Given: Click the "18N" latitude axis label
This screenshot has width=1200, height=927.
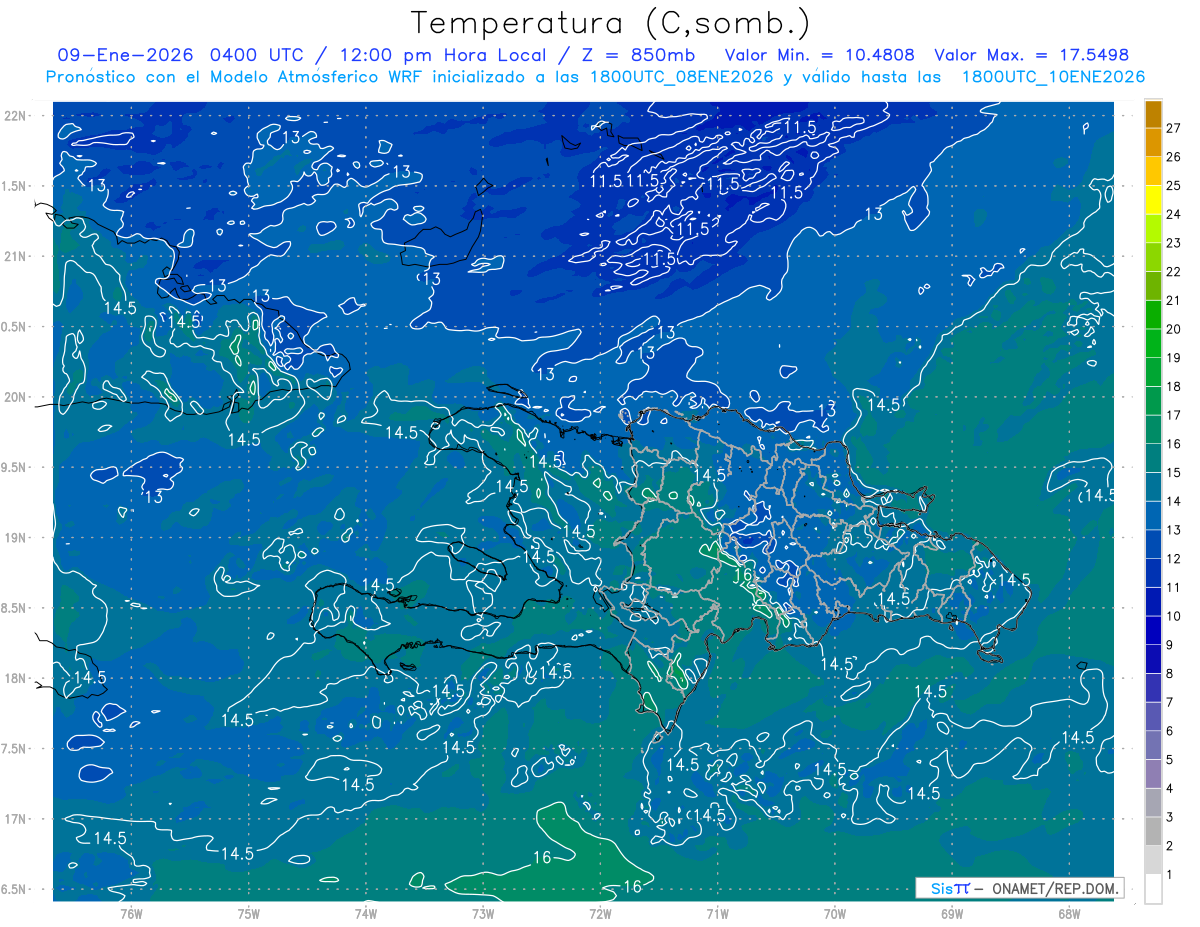Looking at the screenshot, I should click(17, 679).
